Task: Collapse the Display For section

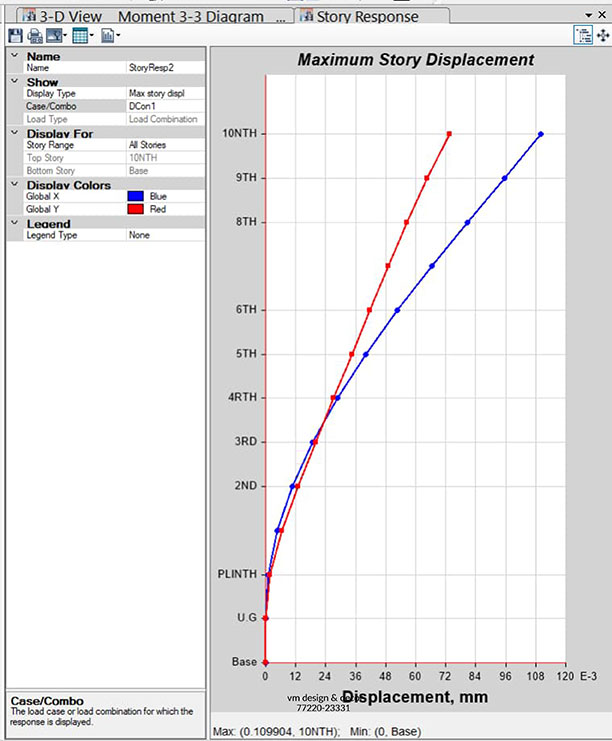Action: [12, 133]
